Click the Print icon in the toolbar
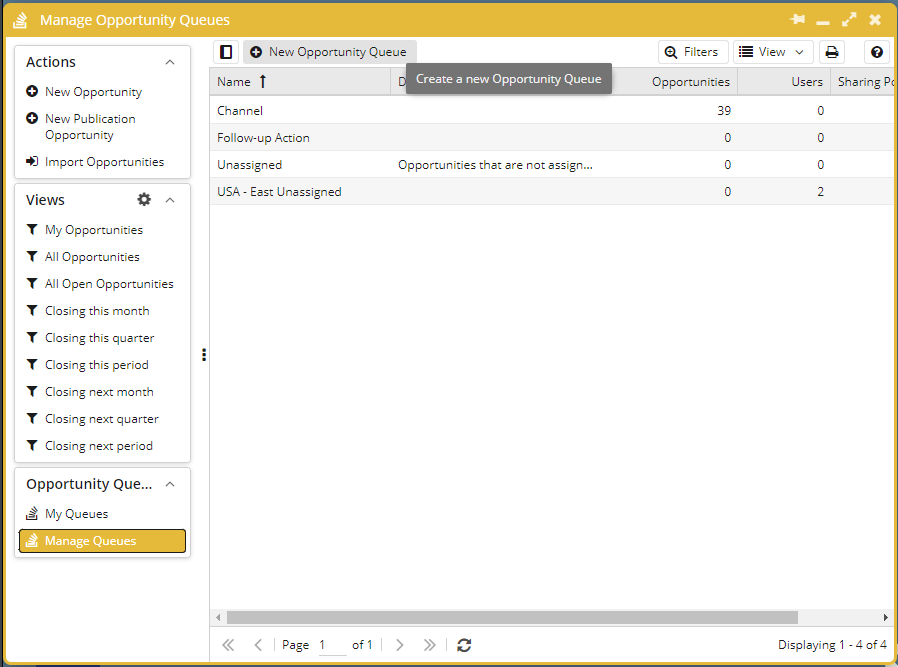898x667 pixels. click(x=832, y=51)
